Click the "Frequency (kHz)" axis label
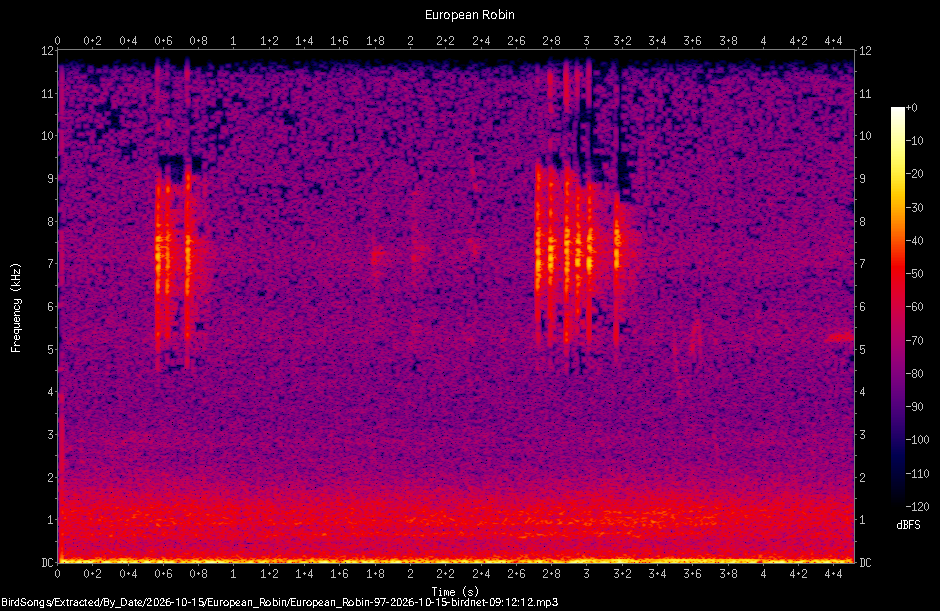 (16, 308)
